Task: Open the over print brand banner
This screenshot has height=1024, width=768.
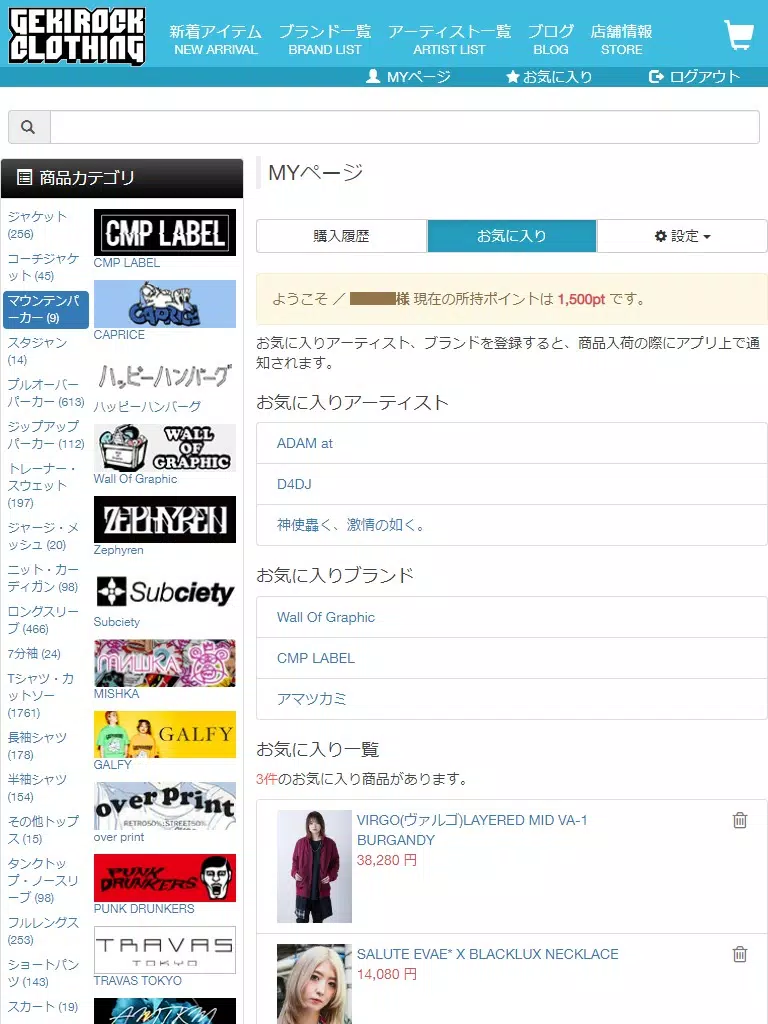Action: (x=165, y=806)
